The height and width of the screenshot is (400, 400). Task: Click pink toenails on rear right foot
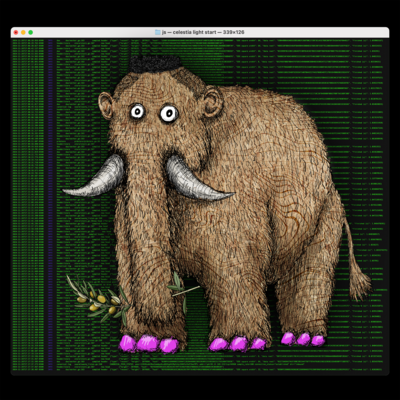(303, 339)
